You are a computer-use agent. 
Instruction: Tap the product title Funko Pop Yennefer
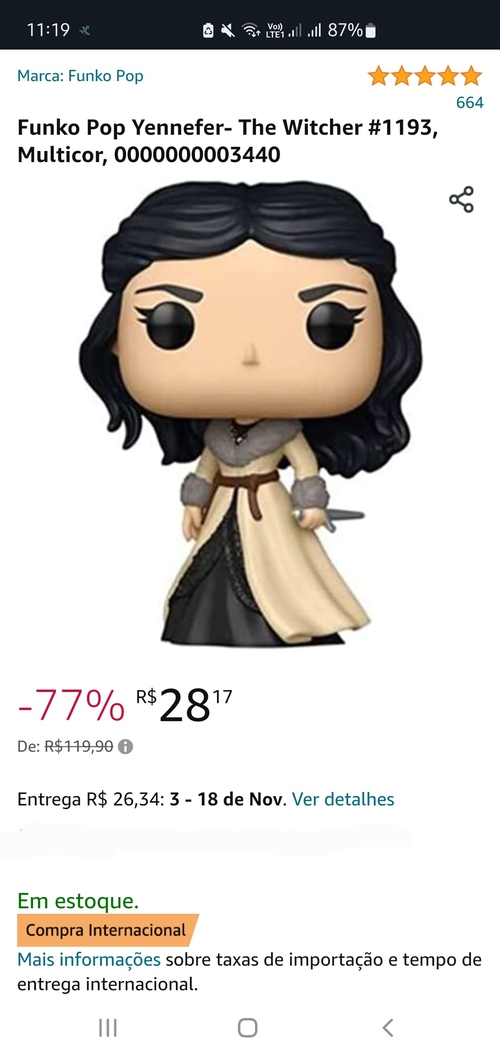pos(228,141)
